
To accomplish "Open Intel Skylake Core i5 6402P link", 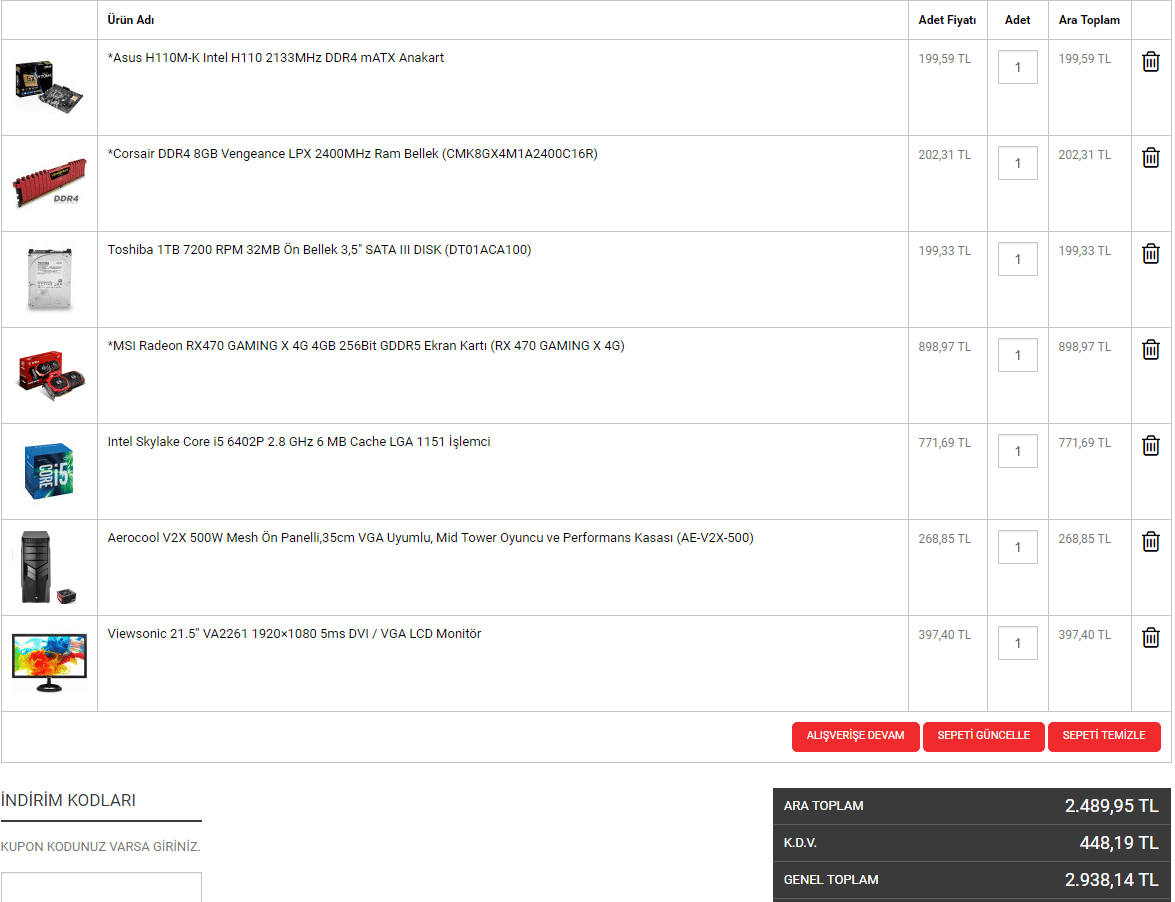I will point(298,441).
